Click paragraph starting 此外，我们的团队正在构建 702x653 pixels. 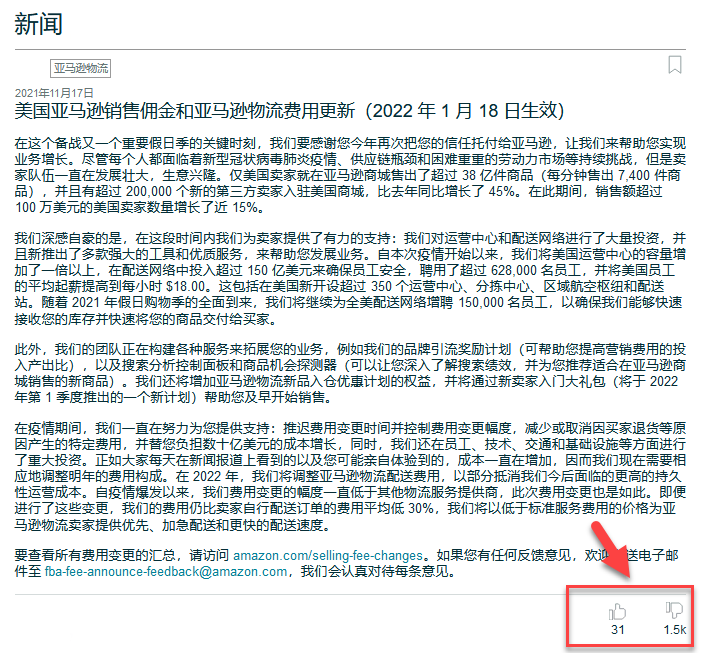350,373
